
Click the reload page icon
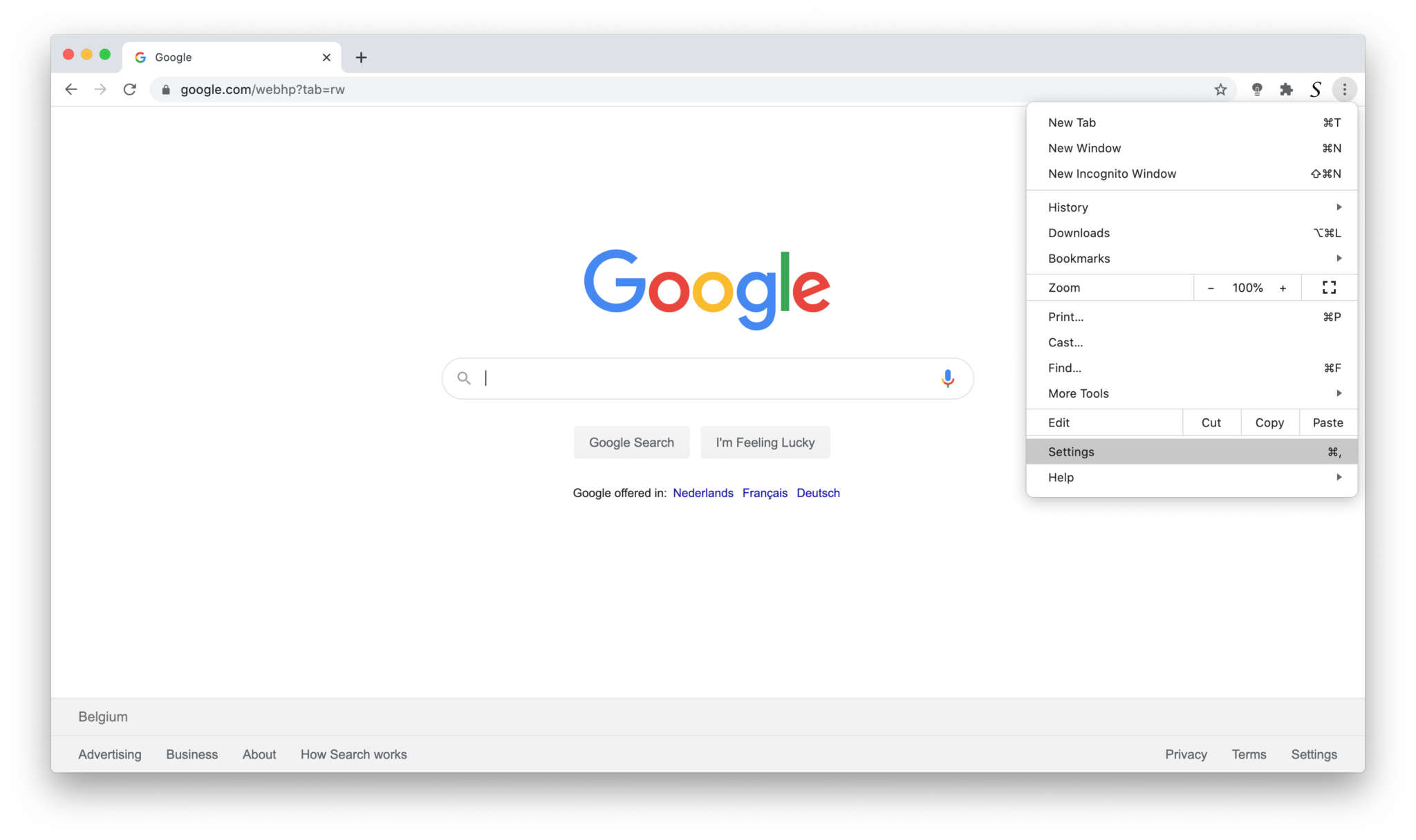[x=129, y=89]
